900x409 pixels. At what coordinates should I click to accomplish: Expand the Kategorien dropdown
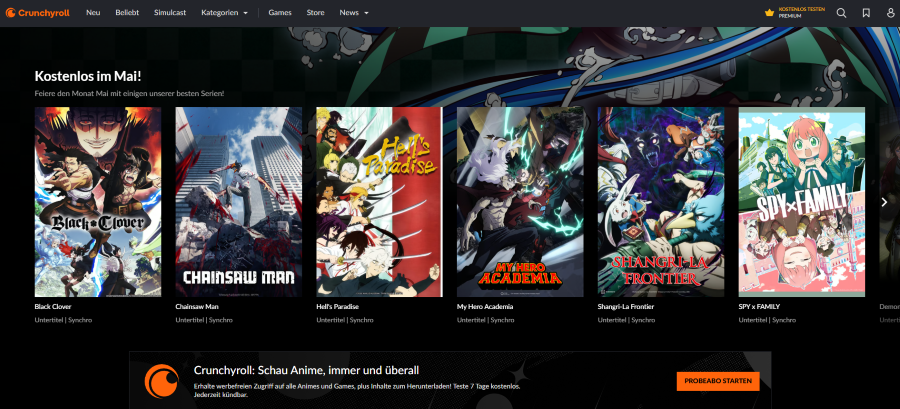tap(224, 13)
